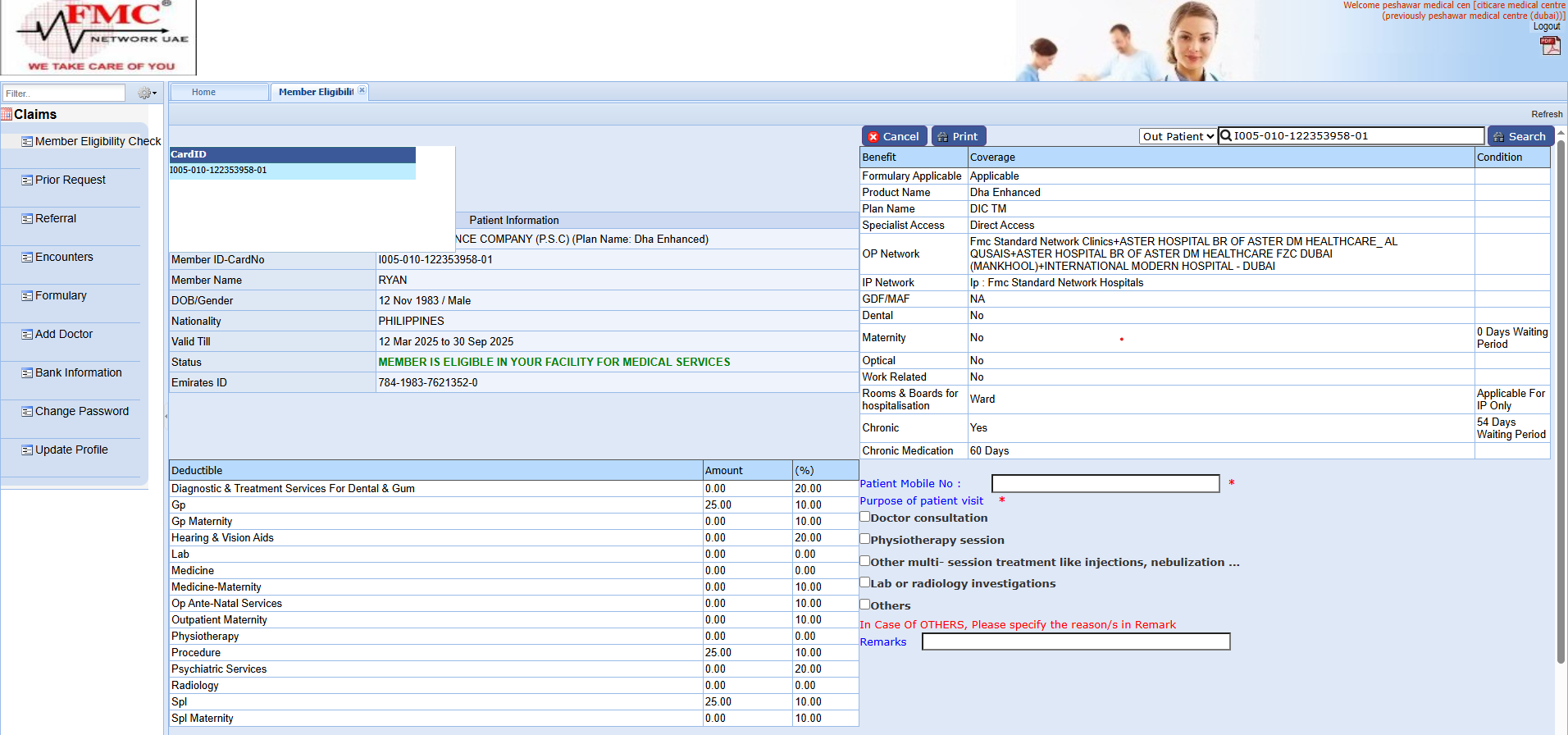
Task: Click the Patient Mobile No input field
Action: pos(1105,484)
